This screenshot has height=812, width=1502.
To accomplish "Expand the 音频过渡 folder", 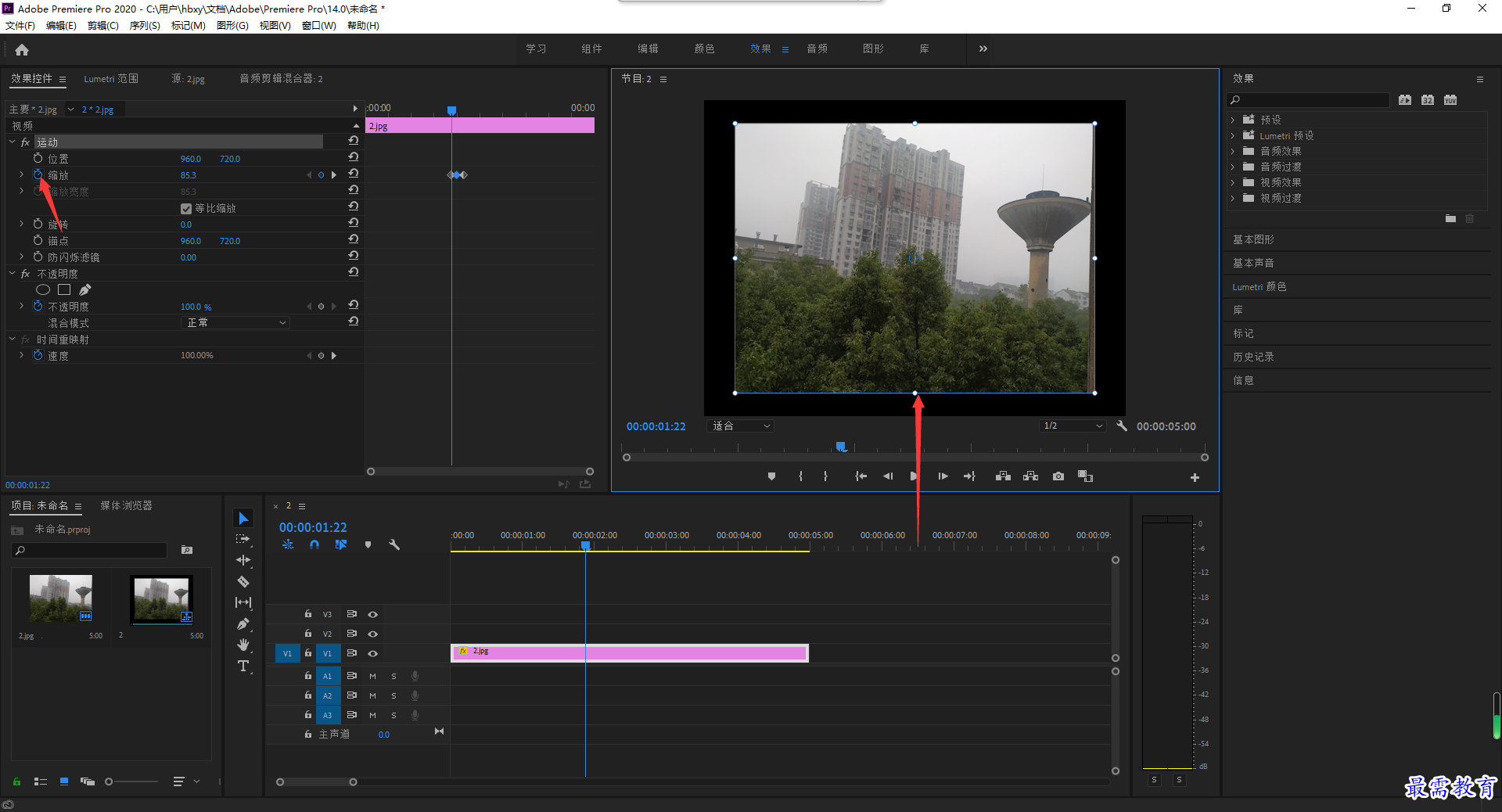I will click(1232, 167).
